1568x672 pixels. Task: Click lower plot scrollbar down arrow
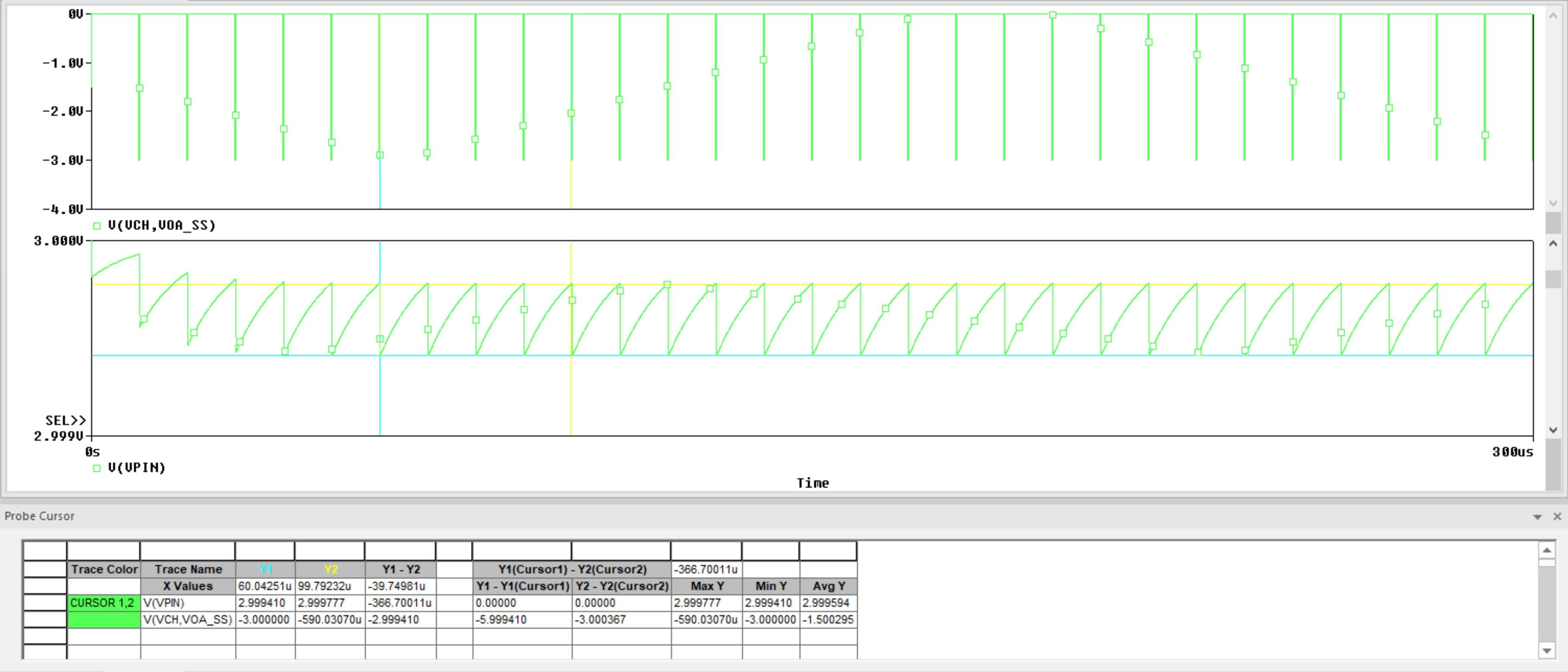(1553, 430)
